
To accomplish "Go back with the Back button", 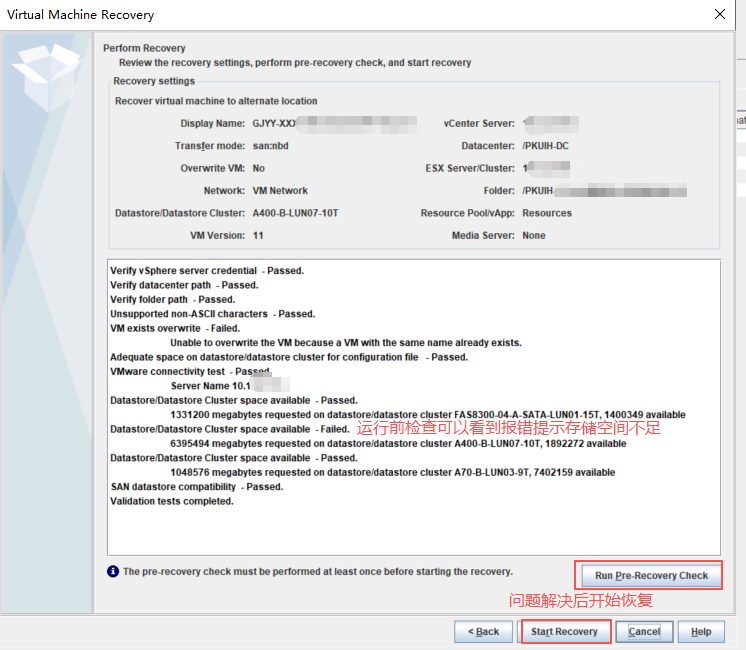I will (x=483, y=632).
